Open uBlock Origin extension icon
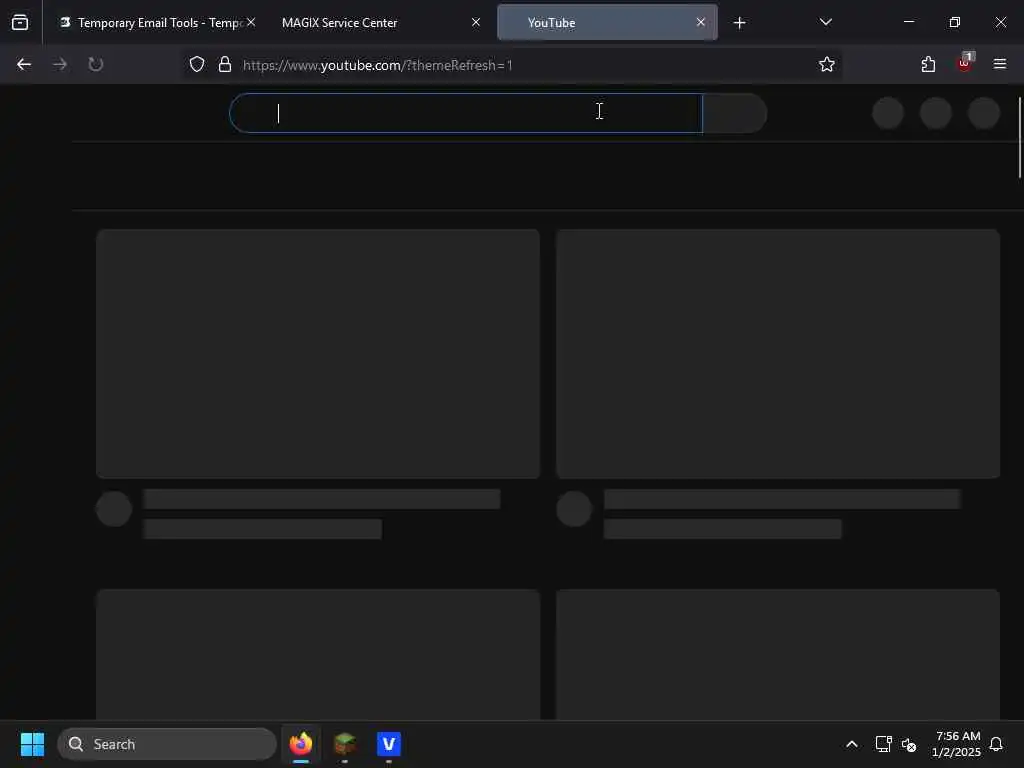1024x768 pixels. point(964,63)
